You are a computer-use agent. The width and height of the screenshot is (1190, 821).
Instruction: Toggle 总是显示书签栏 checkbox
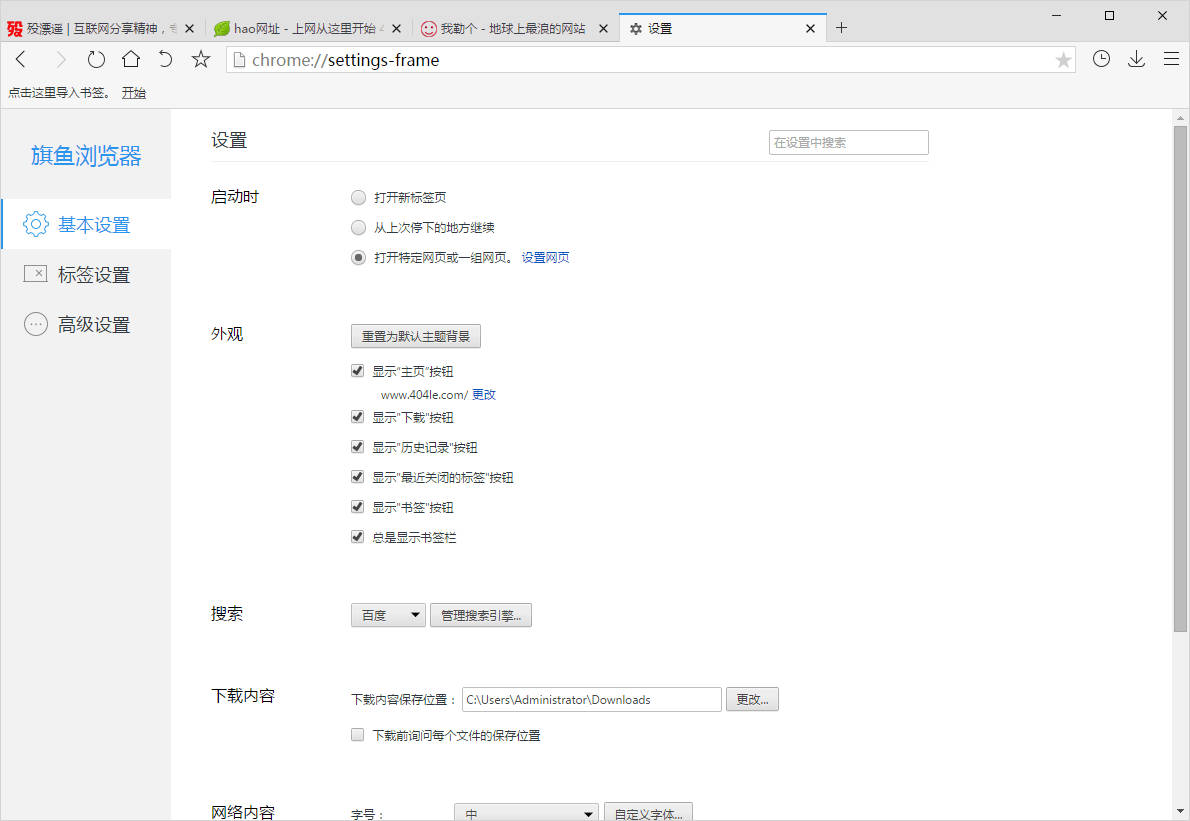tap(357, 537)
